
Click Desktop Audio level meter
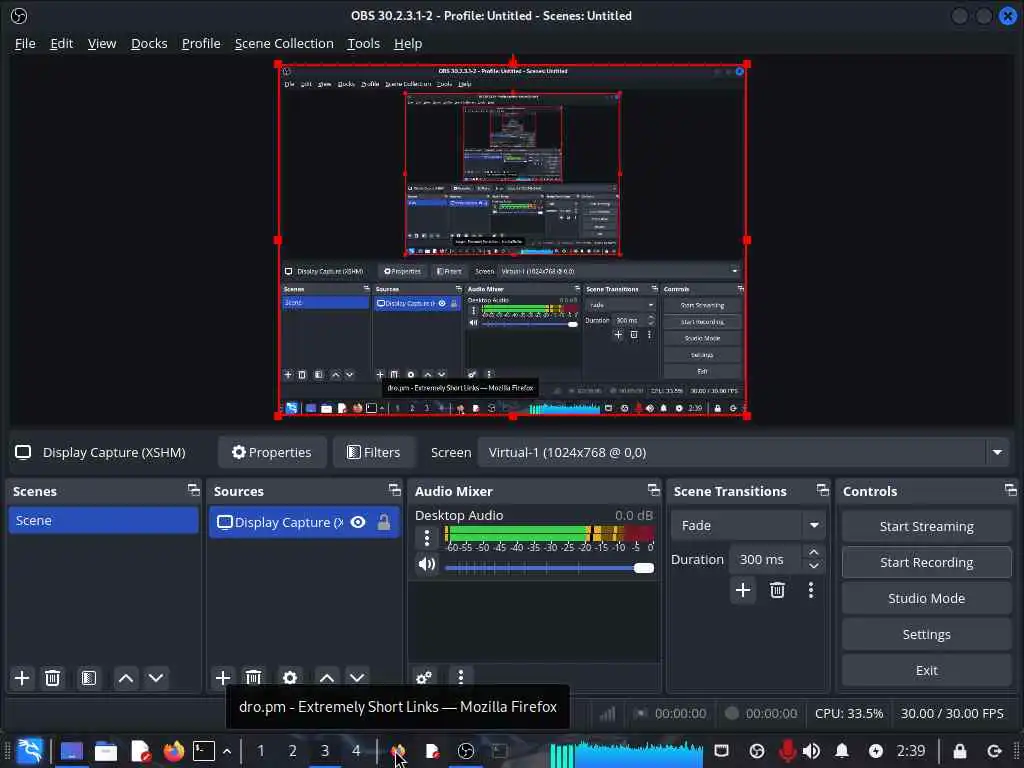[x=549, y=534]
